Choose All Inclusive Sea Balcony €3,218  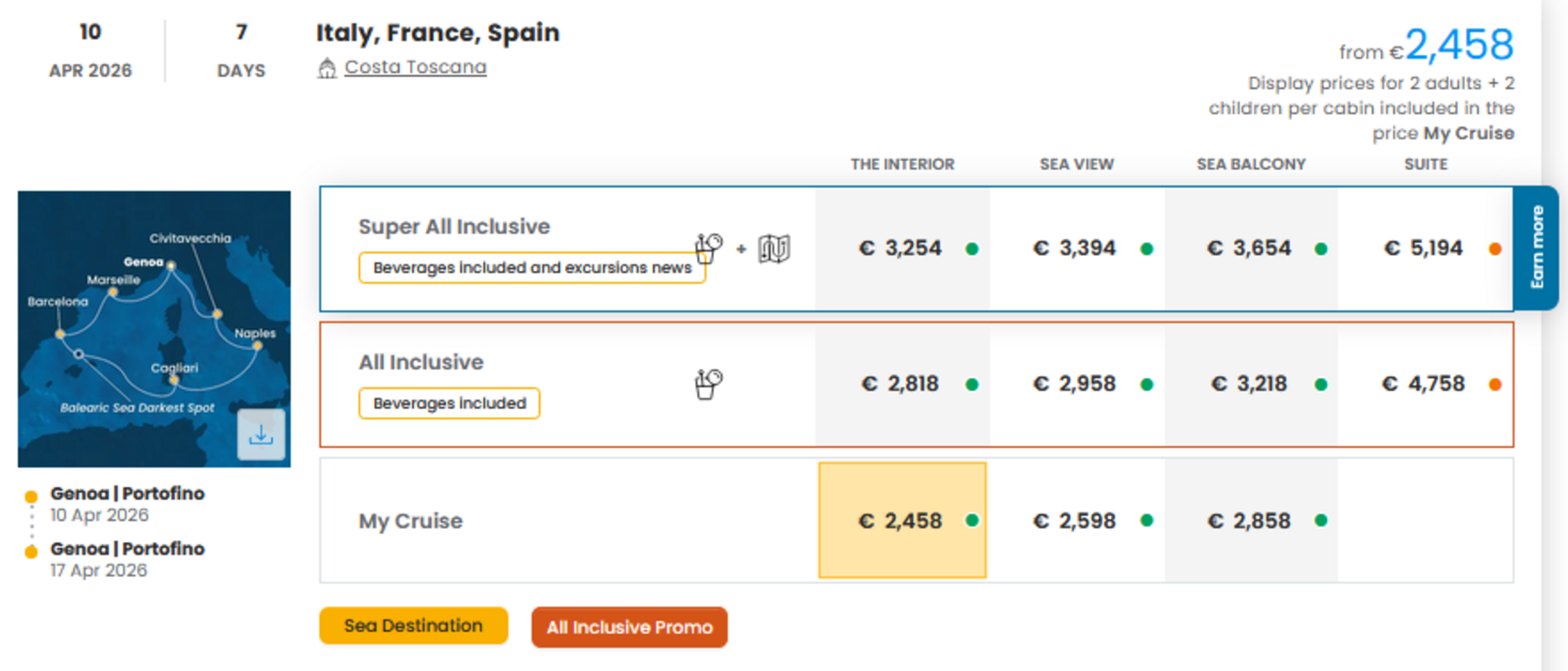pos(1250,384)
